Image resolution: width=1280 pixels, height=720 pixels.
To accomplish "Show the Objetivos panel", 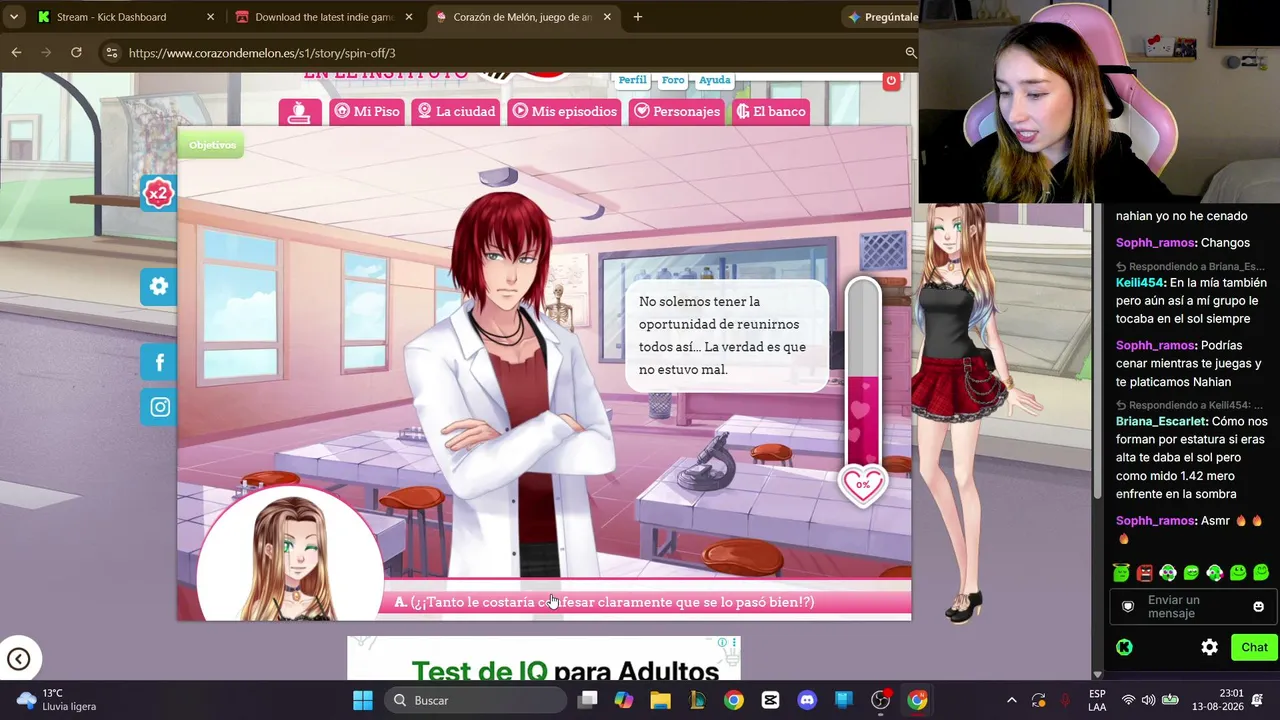I will pos(212,145).
